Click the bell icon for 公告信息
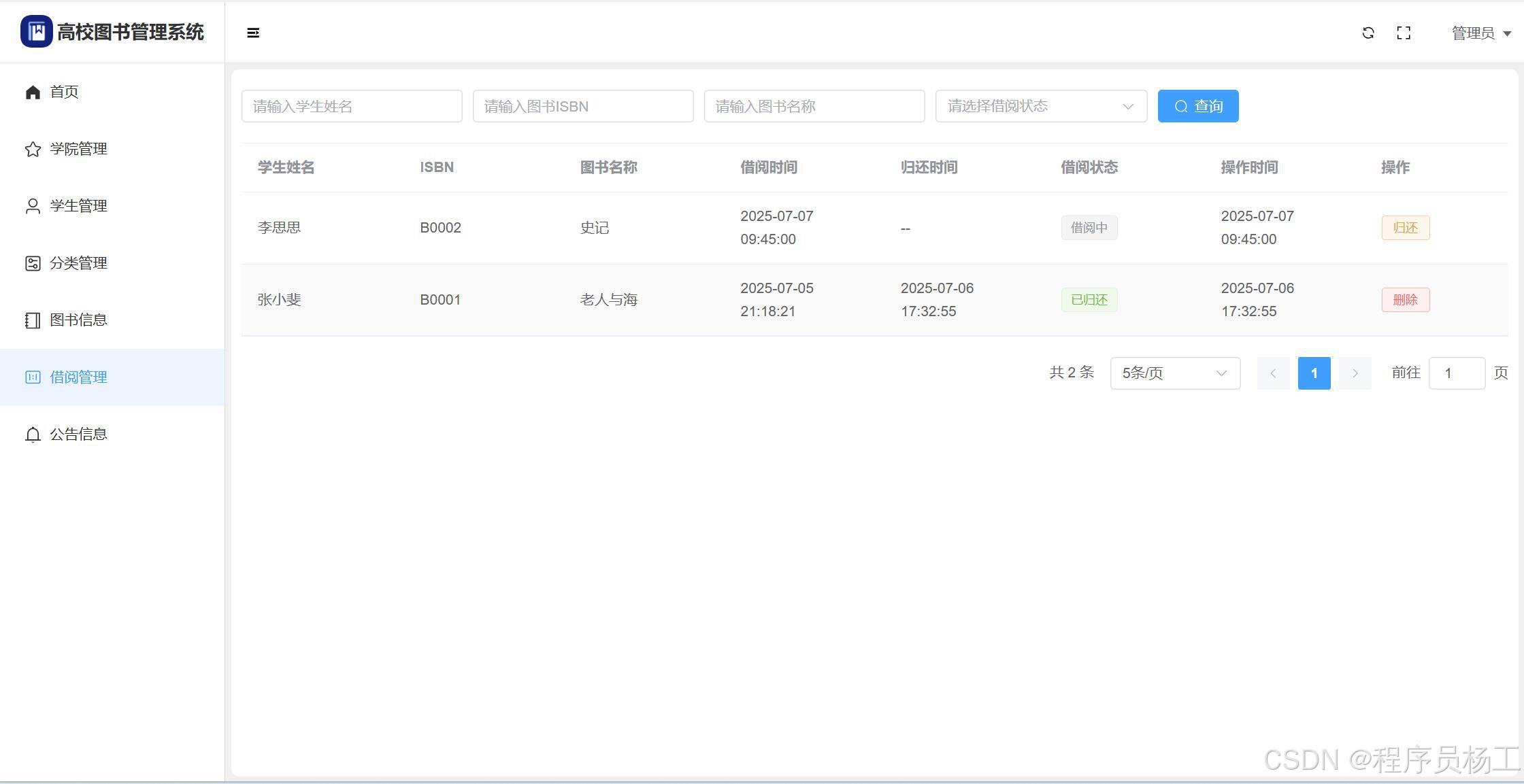Screen dimensions: 1524x784 click(x=33, y=434)
